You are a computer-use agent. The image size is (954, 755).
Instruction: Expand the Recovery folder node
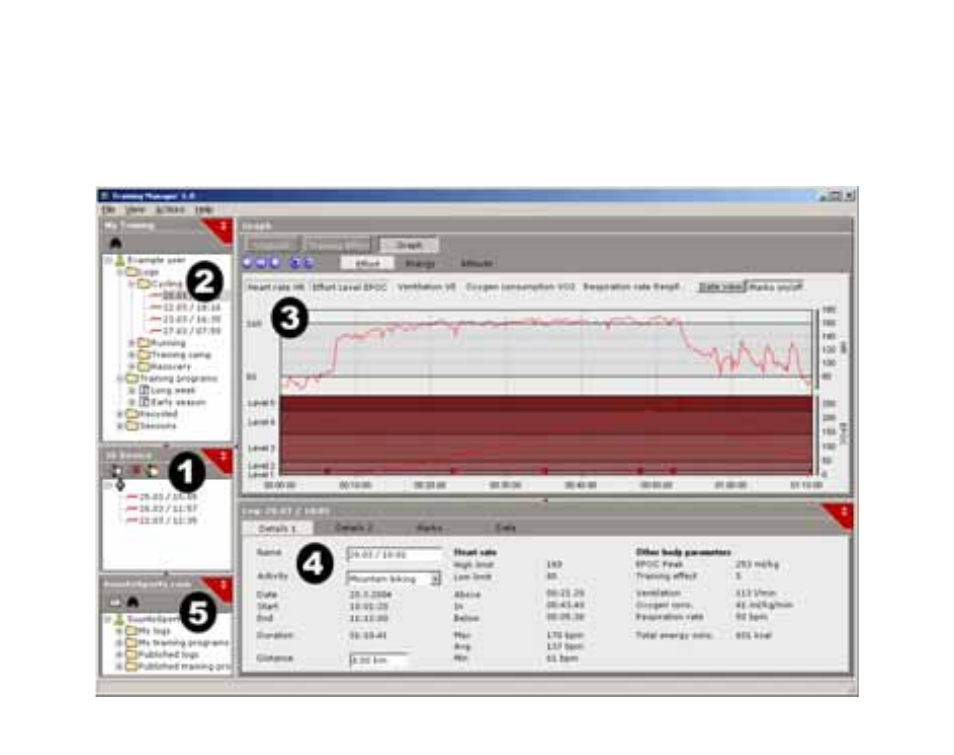tap(131, 367)
